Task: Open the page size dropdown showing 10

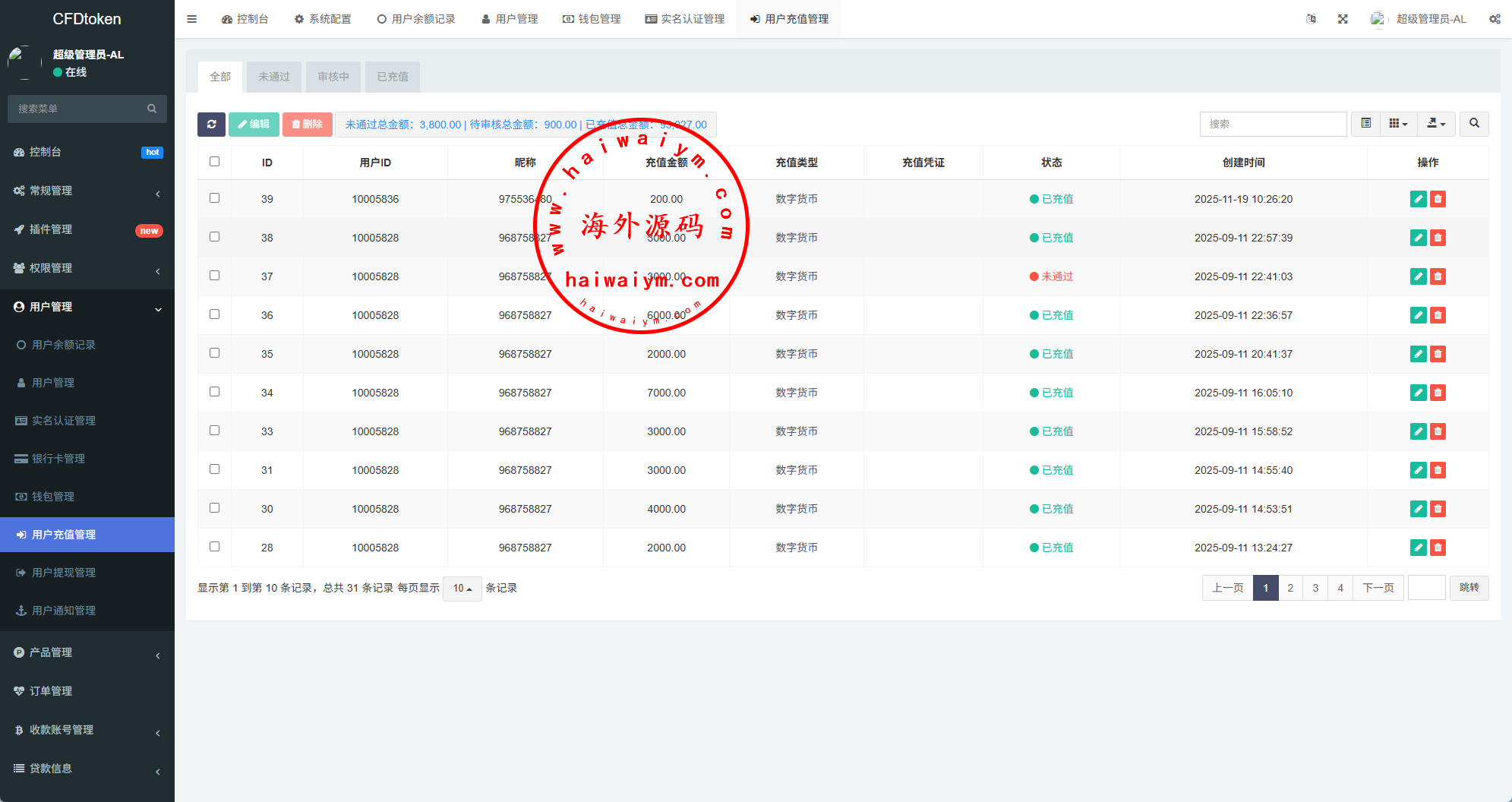Action: [462, 589]
